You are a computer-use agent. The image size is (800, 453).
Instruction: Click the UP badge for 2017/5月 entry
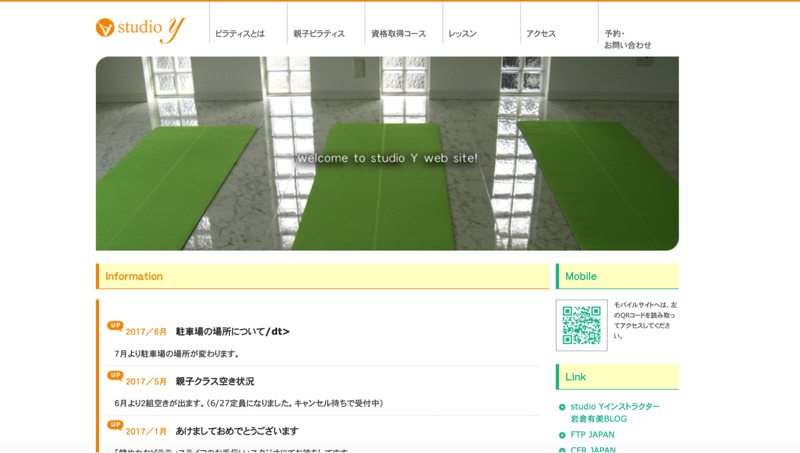click(x=115, y=376)
